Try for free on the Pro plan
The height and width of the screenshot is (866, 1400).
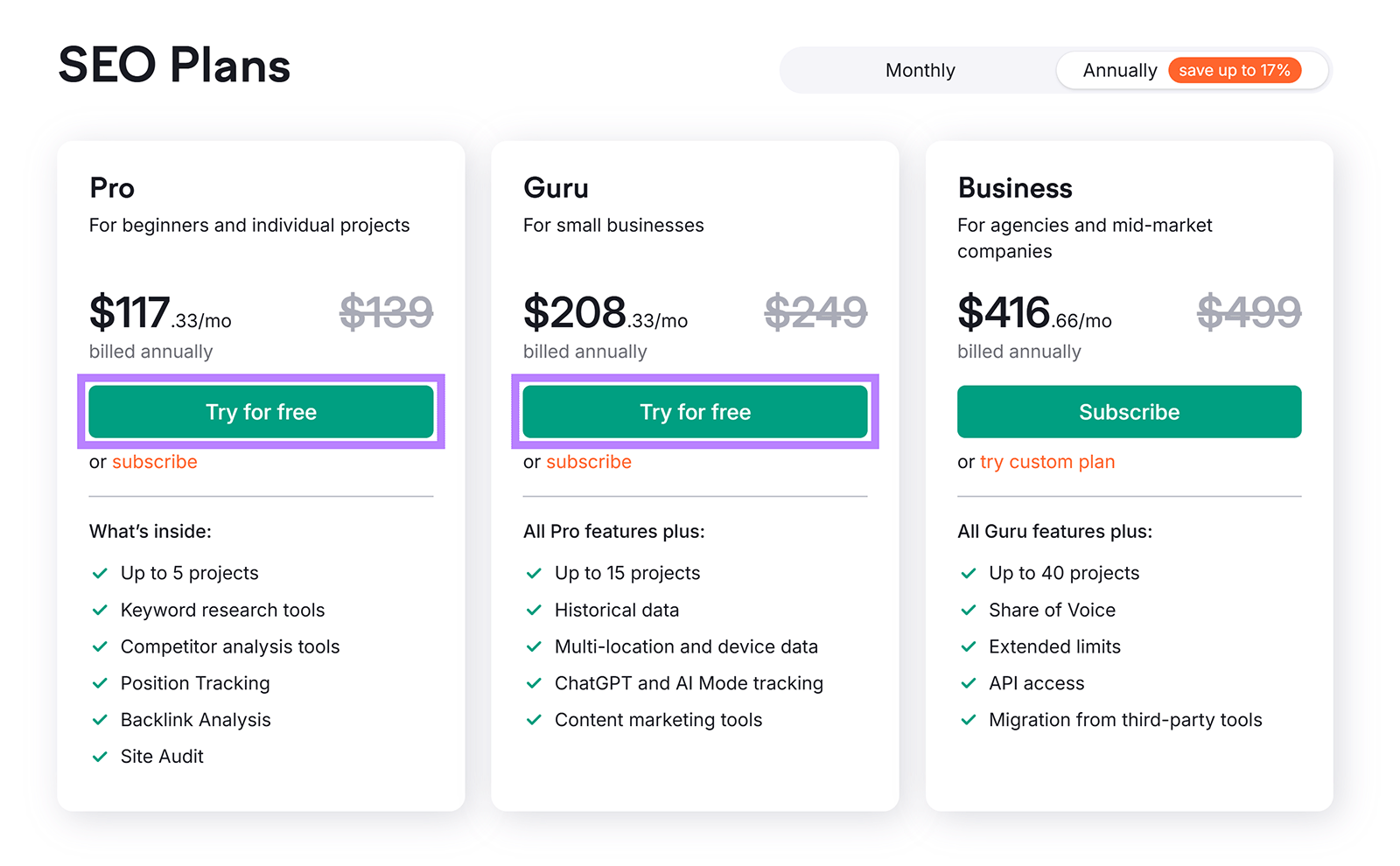click(261, 411)
